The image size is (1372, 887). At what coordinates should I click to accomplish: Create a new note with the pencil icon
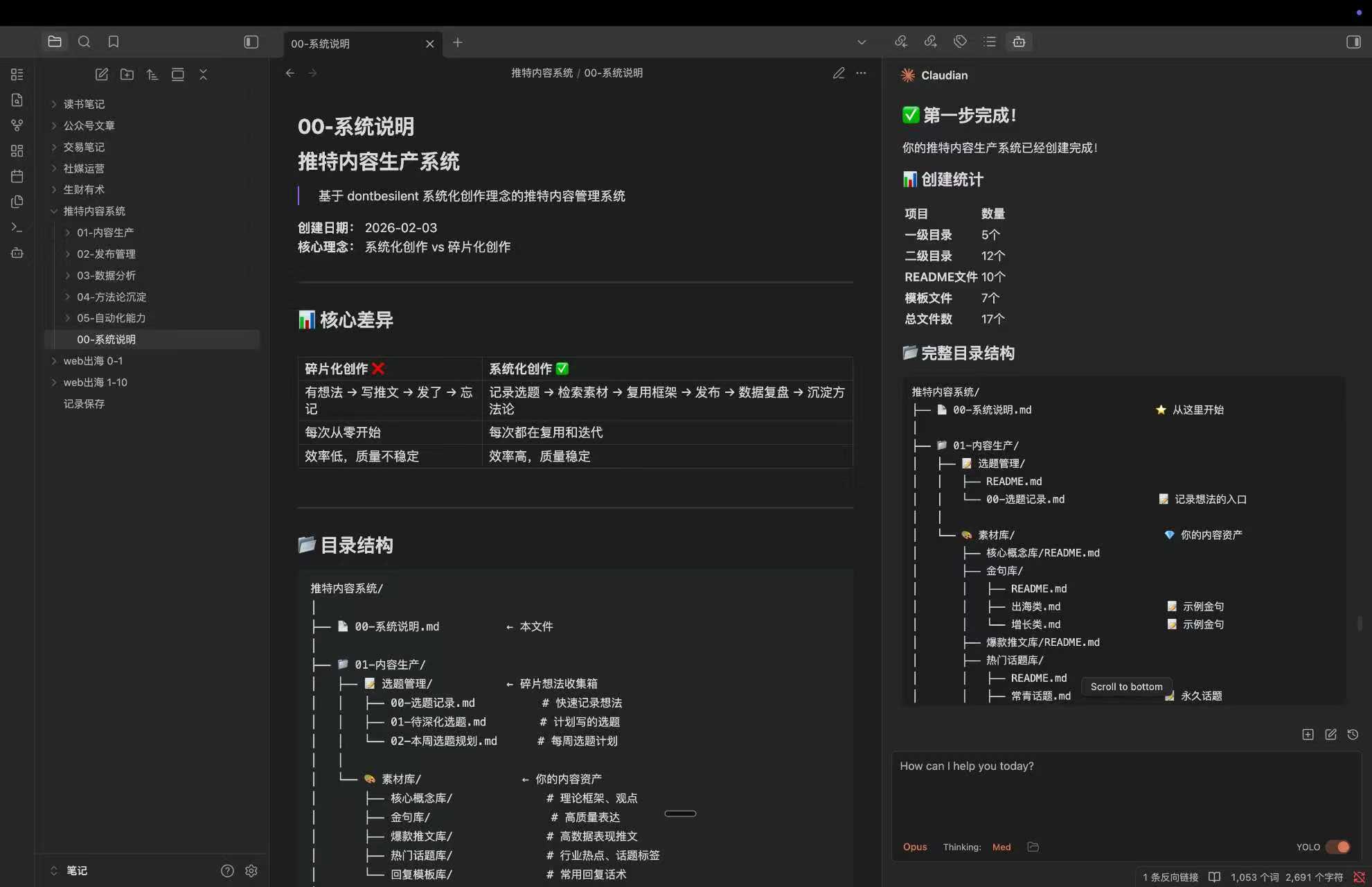coord(102,74)
